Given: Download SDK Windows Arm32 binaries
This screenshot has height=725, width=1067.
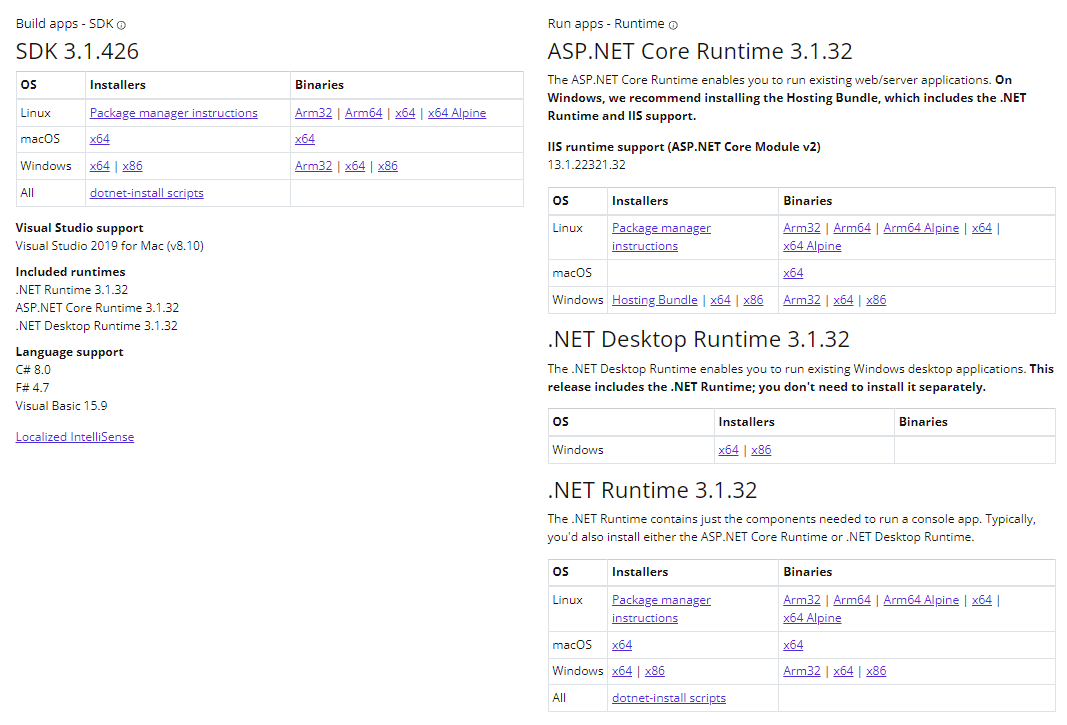Looking at the screenshot, I should tap(313, 166).
